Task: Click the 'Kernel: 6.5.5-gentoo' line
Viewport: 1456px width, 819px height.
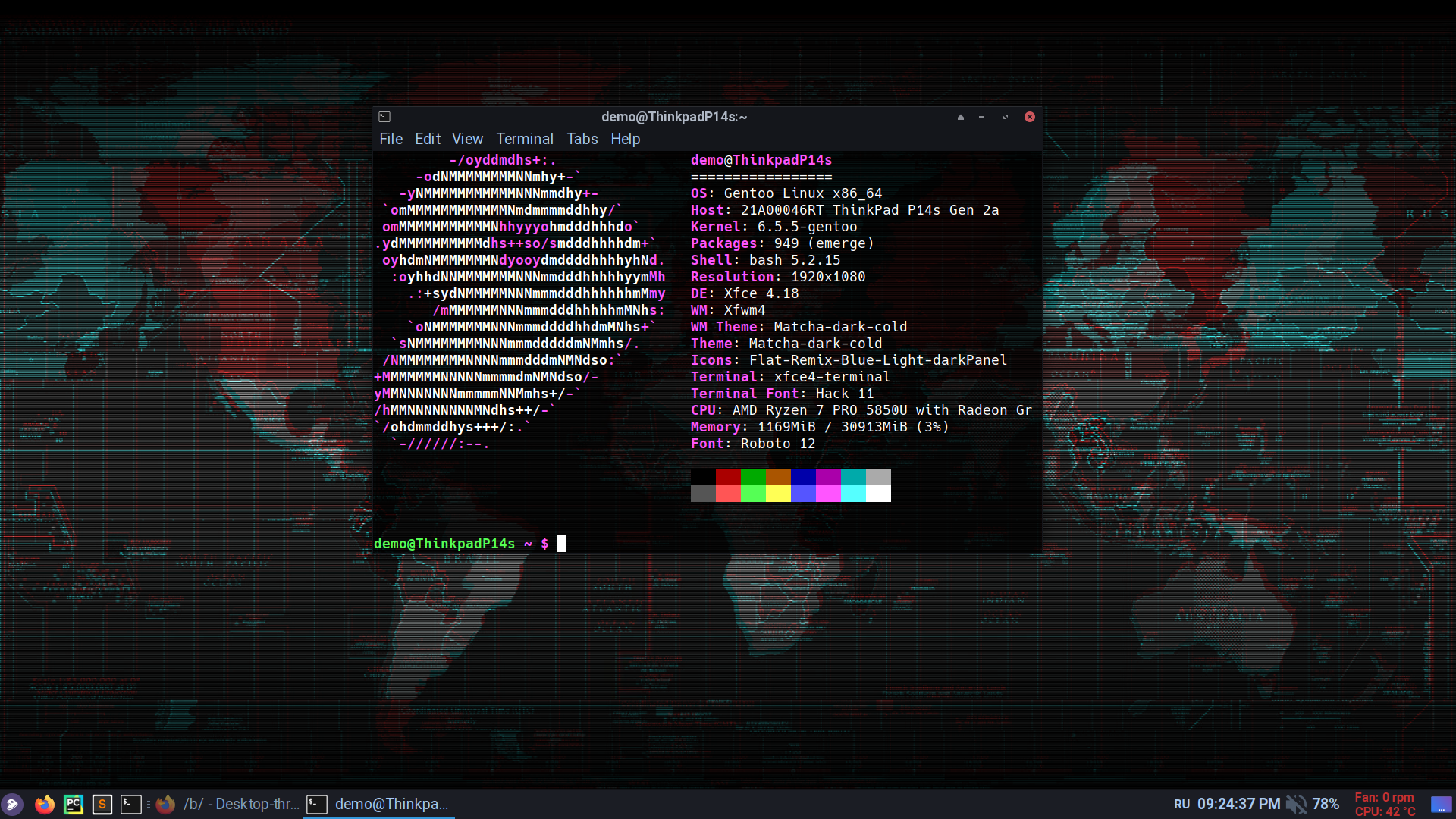Action: 774,227
